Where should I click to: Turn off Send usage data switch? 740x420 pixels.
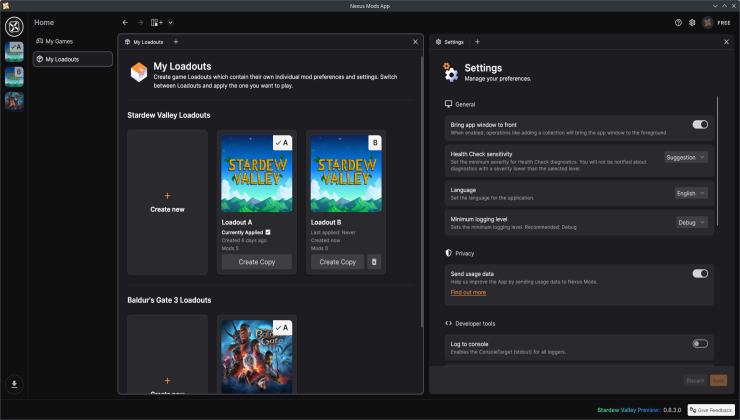[700, 273]
